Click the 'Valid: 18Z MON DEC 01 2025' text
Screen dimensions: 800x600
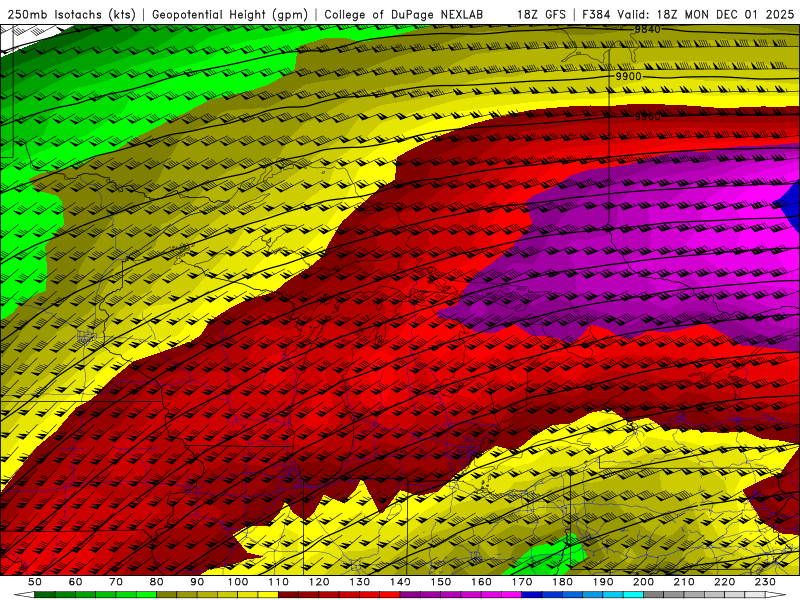[706, 15]
